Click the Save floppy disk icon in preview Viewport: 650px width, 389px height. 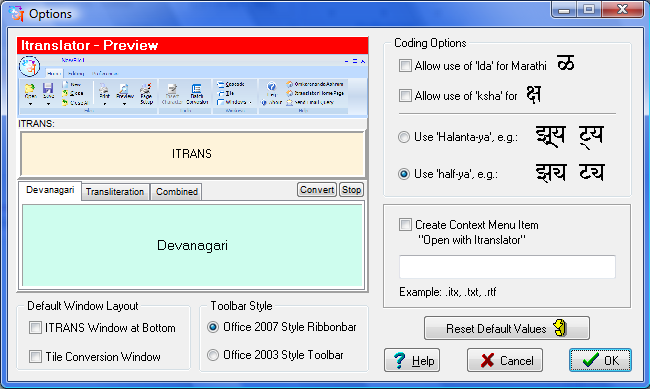tap(48, 88)
